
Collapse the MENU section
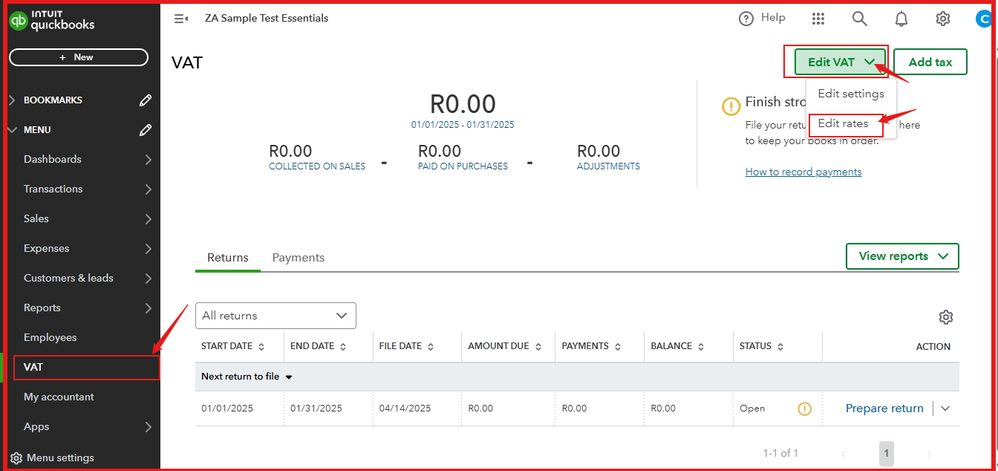(13, 130)
